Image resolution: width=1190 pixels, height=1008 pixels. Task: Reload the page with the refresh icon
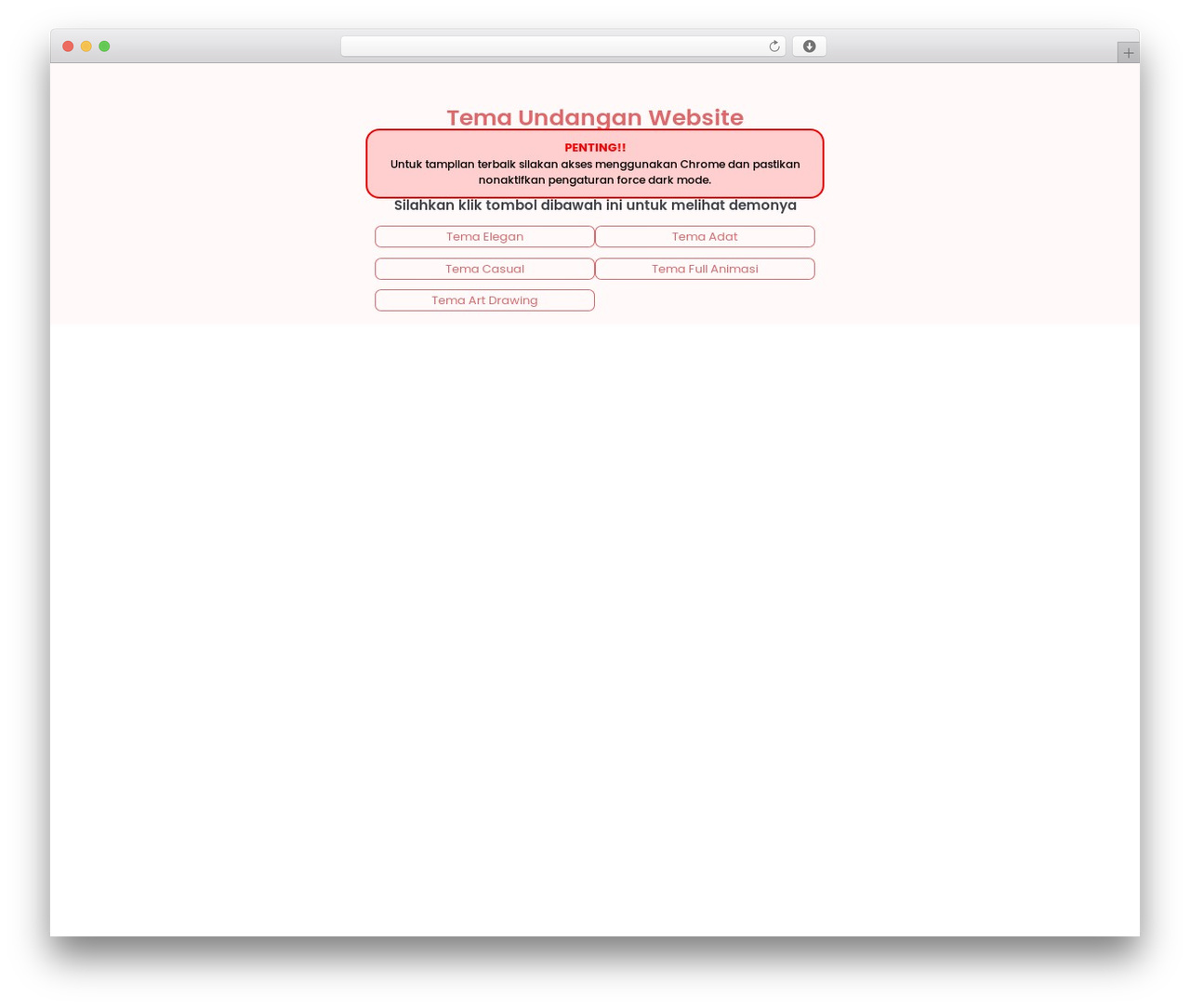click(x=773, y=46)
